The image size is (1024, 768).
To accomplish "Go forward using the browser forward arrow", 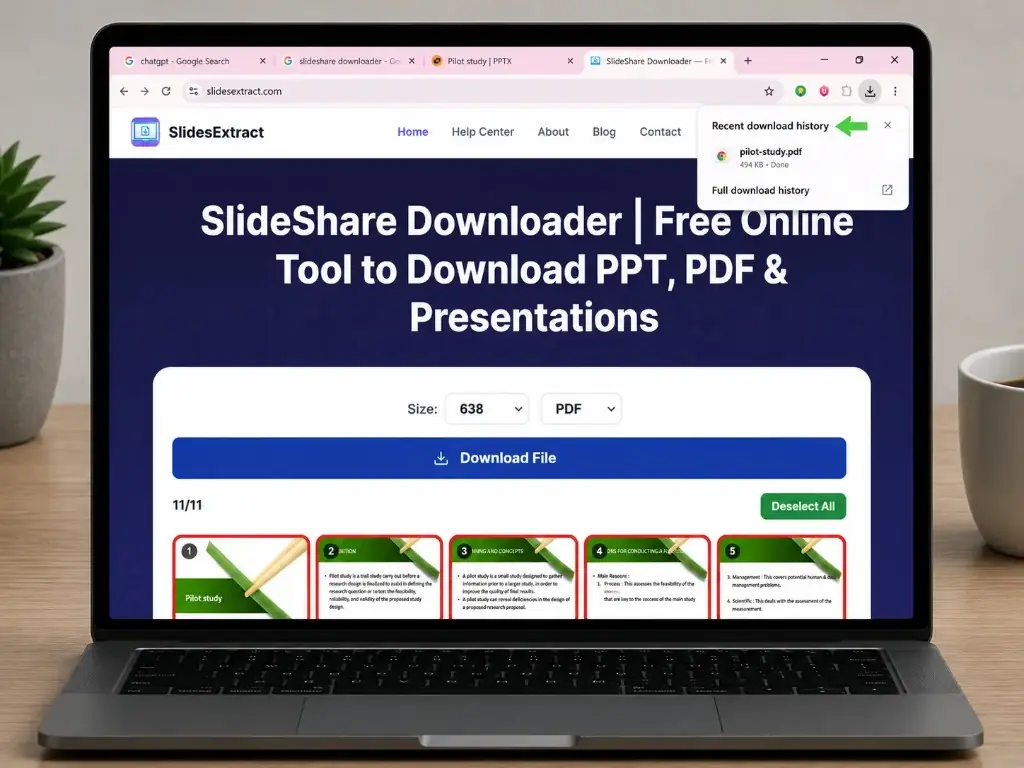I will (x=145, y=91).
